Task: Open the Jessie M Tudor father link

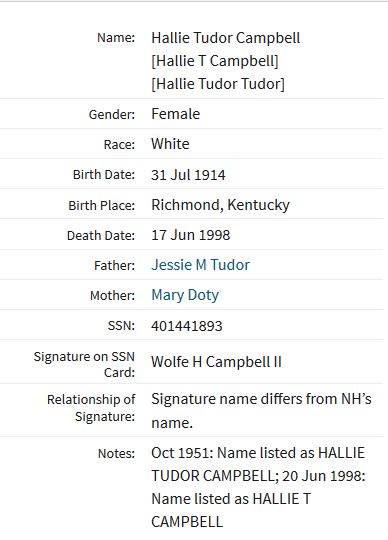Action: (x=200, y=265)
